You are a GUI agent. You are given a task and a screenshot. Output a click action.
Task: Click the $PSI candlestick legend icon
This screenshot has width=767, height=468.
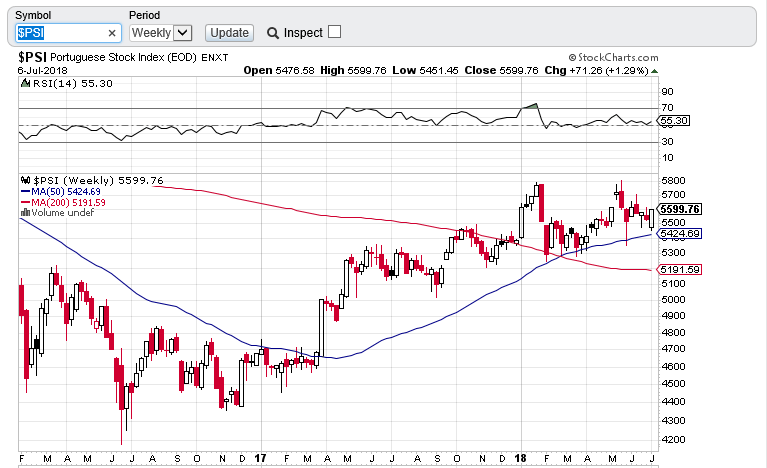click(25, 180)
